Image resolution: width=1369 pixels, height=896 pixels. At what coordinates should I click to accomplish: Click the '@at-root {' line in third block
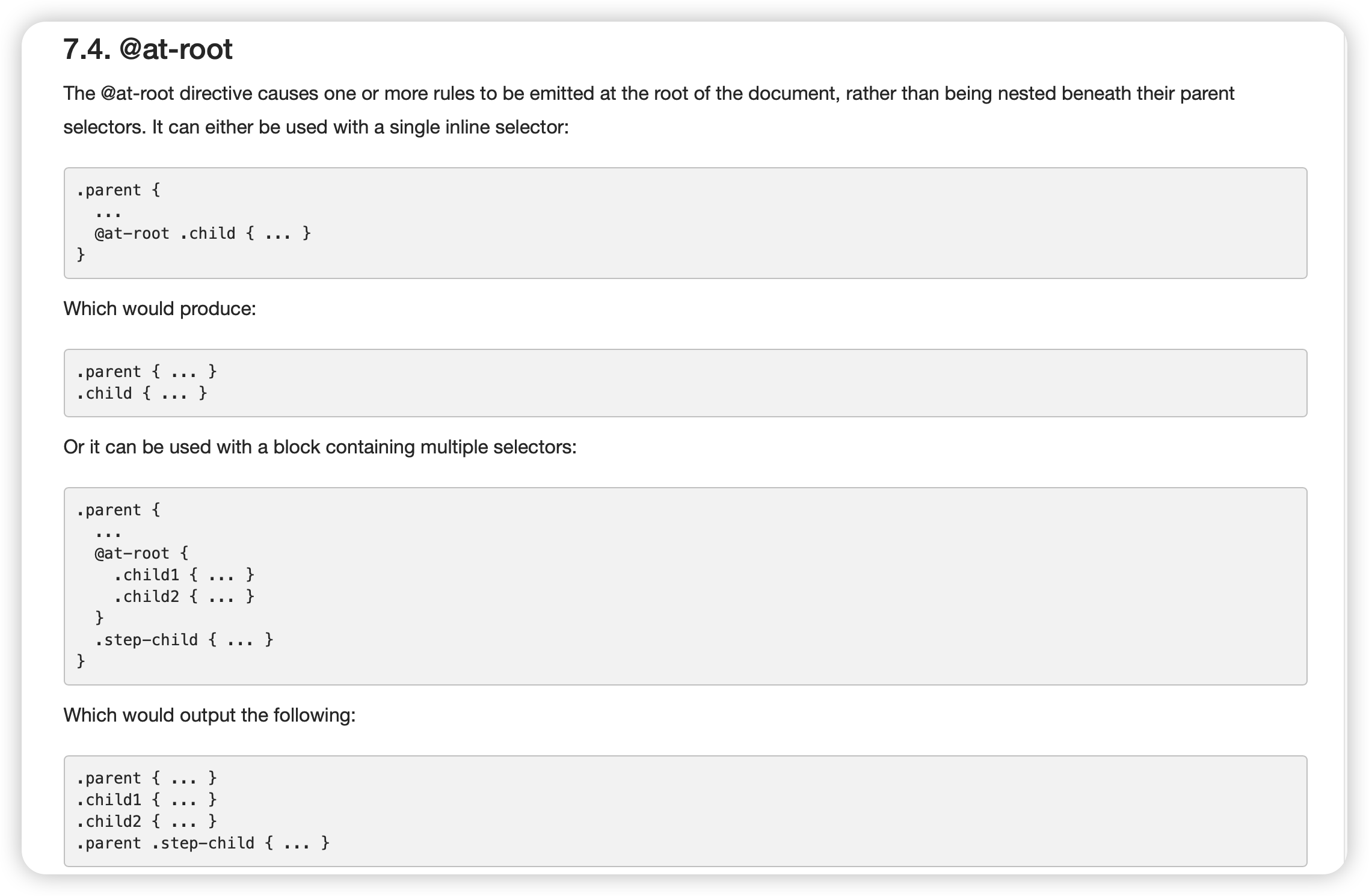coord(141,553)
